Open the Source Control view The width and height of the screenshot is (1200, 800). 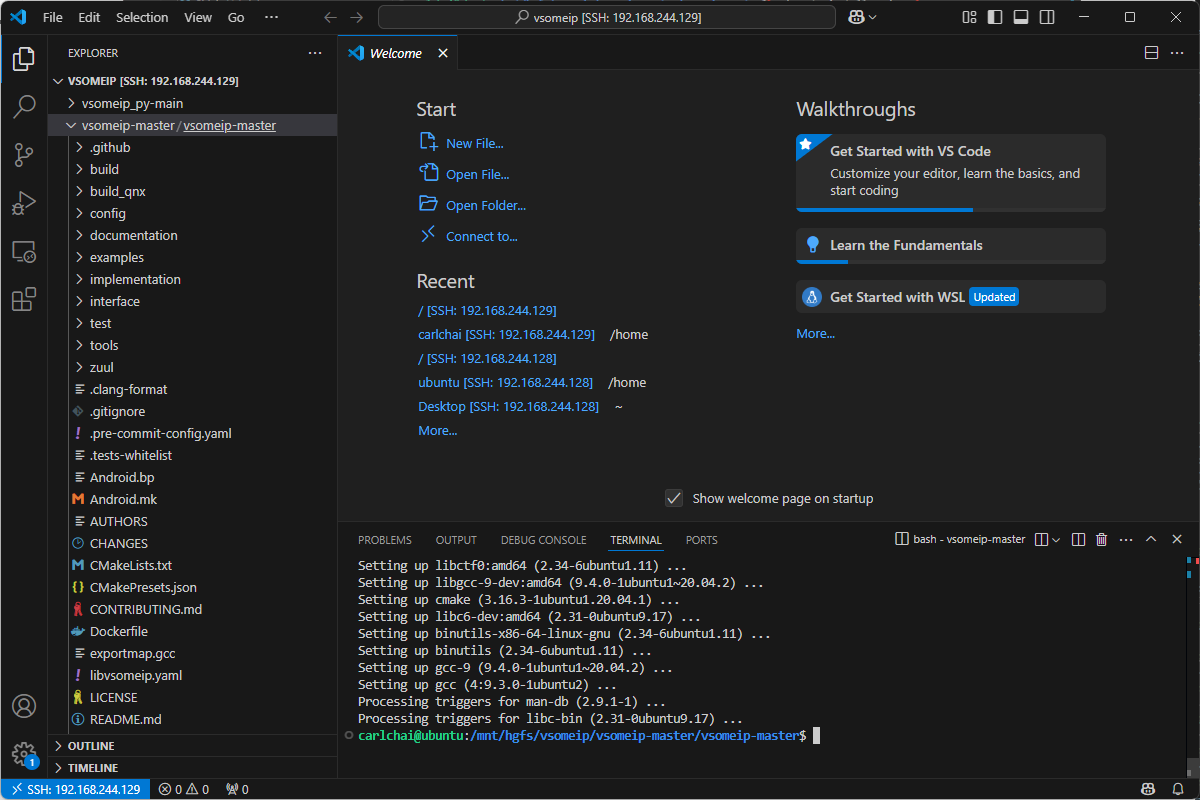pos(24,155)
